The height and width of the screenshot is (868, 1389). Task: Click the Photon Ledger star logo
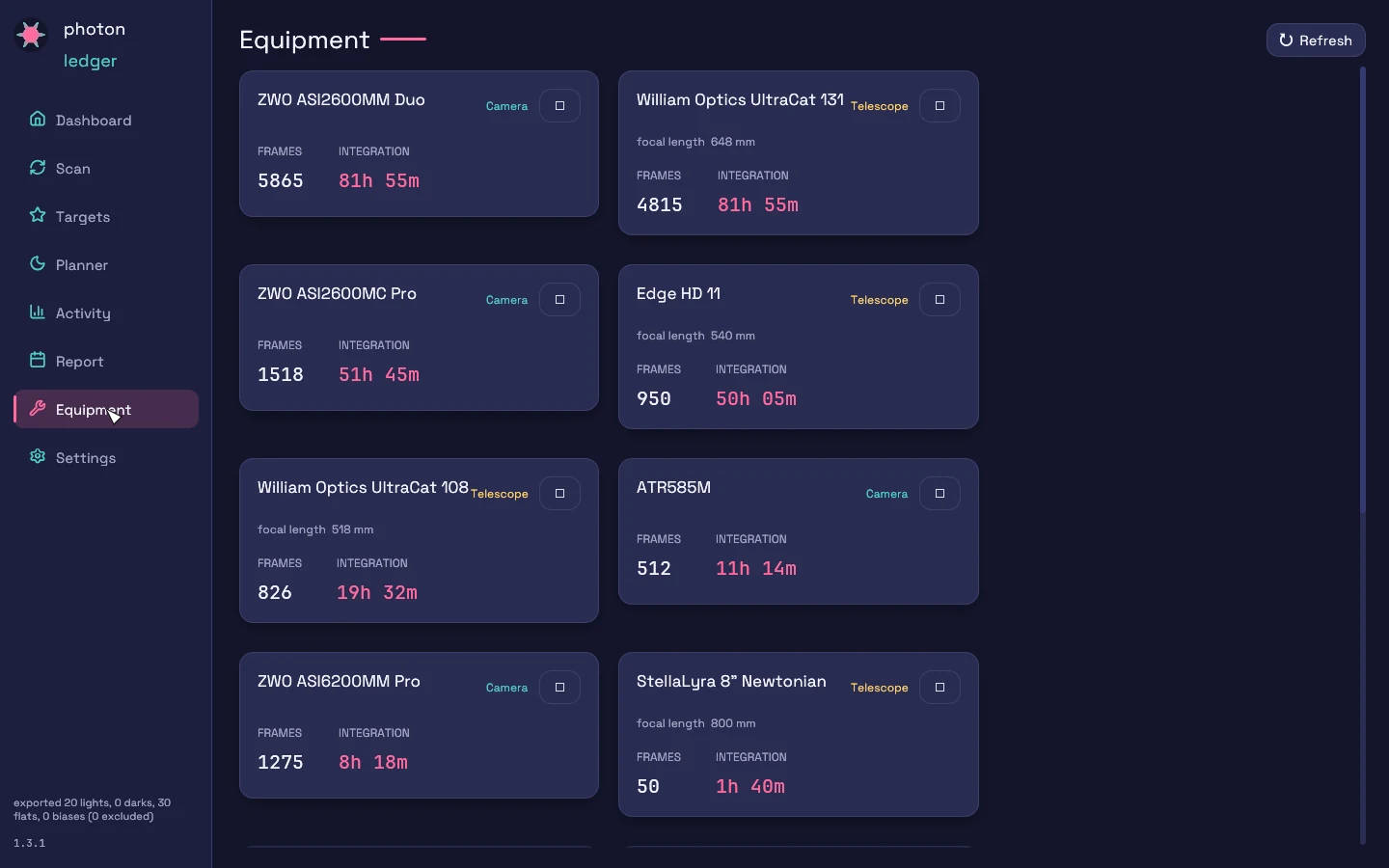(31, 36)
